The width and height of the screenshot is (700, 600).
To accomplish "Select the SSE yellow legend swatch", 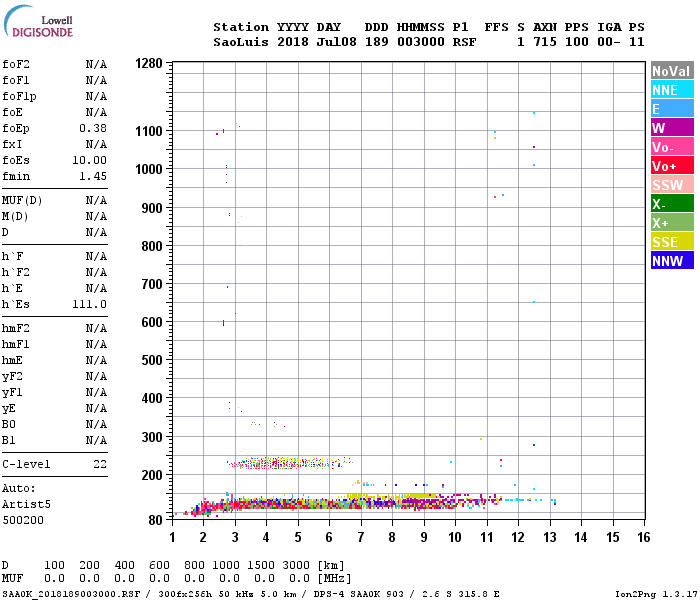I will pos(672,242).
